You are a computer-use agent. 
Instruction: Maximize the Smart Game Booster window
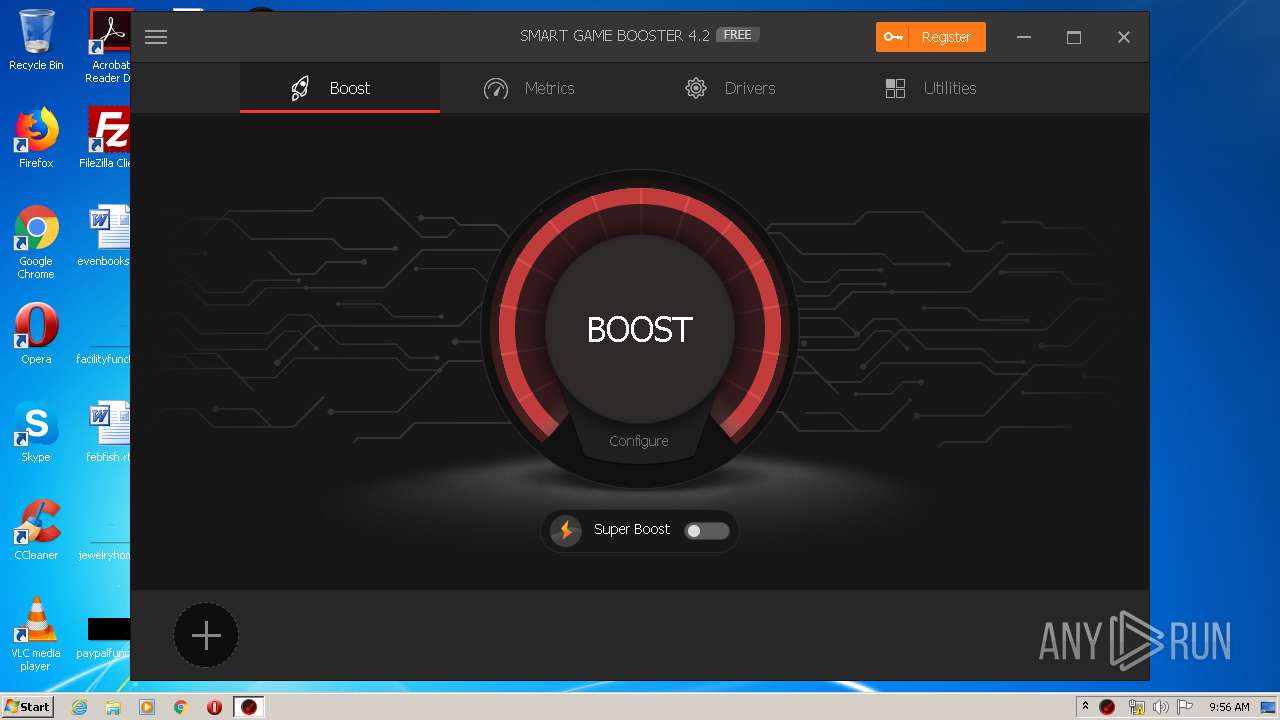1074,37
